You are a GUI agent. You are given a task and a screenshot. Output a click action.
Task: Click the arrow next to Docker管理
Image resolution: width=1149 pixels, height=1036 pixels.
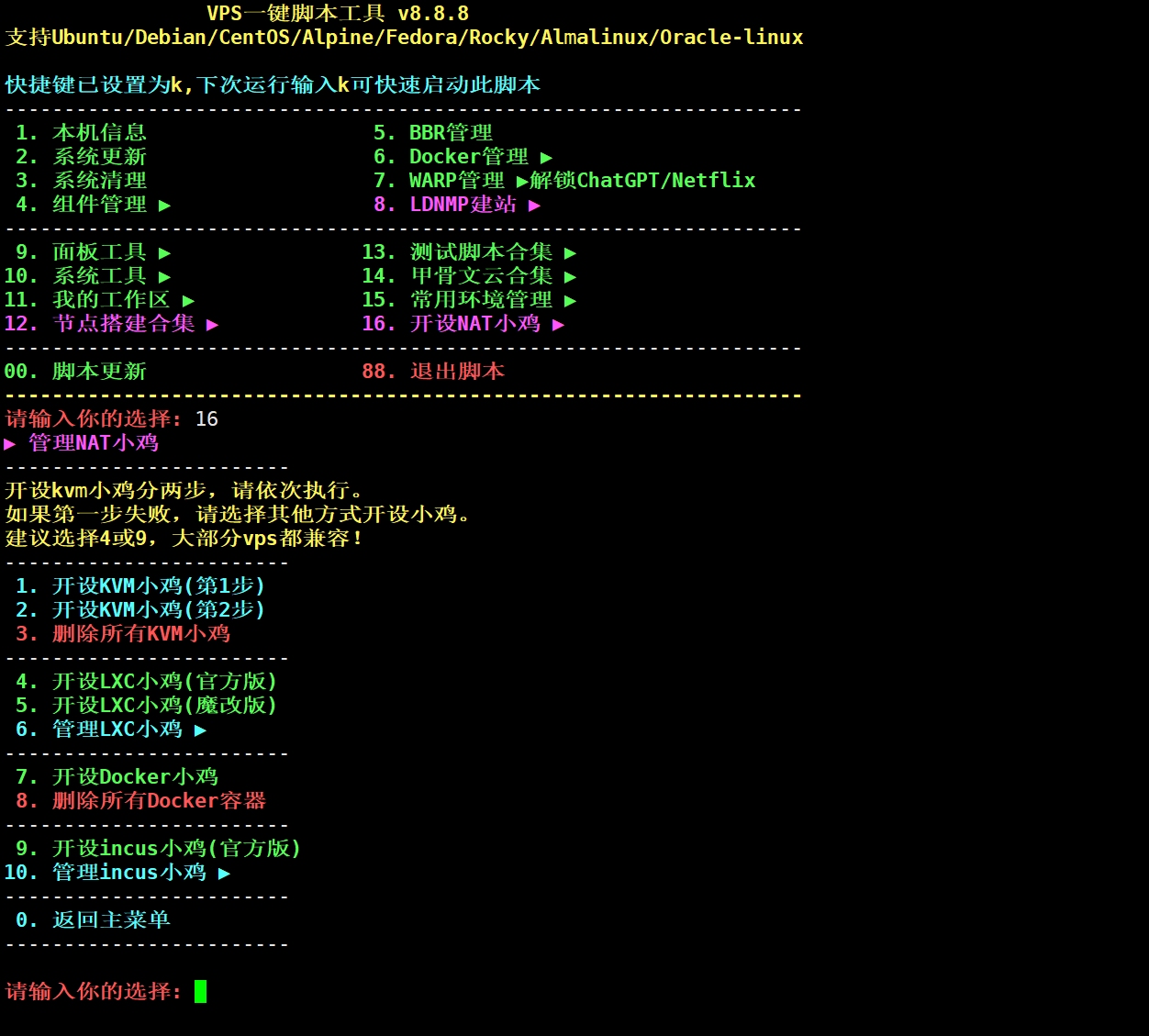click(546, 158)
